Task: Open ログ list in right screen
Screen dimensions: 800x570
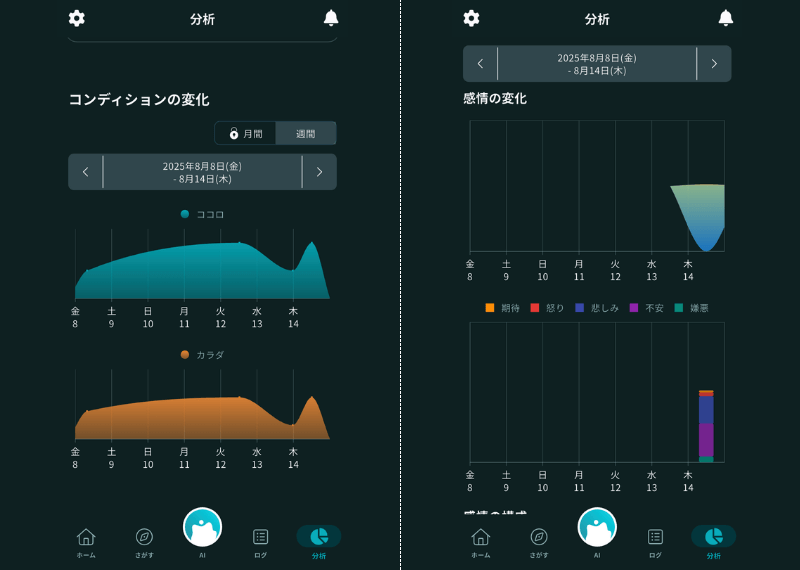Action: pyautogui.click(x=656, y=543)
